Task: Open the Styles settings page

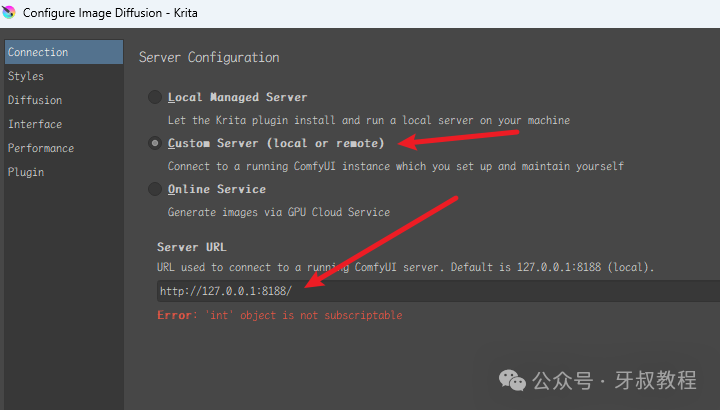Action: (64, 76)
